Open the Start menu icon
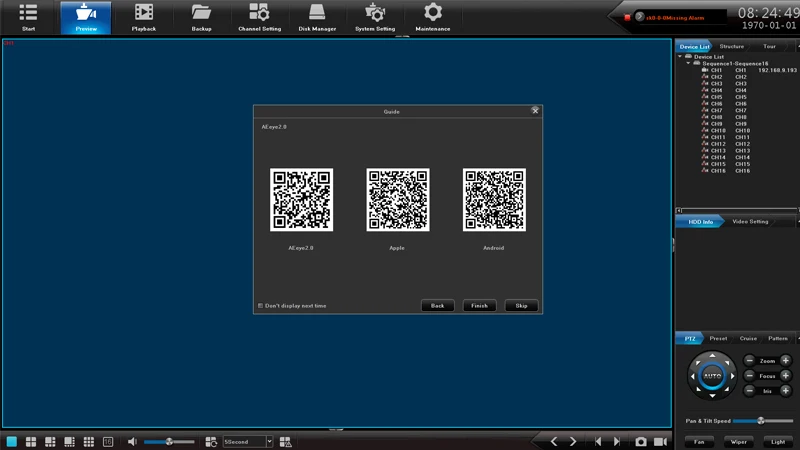The image size is (800, 450). (x=28, y=18)
